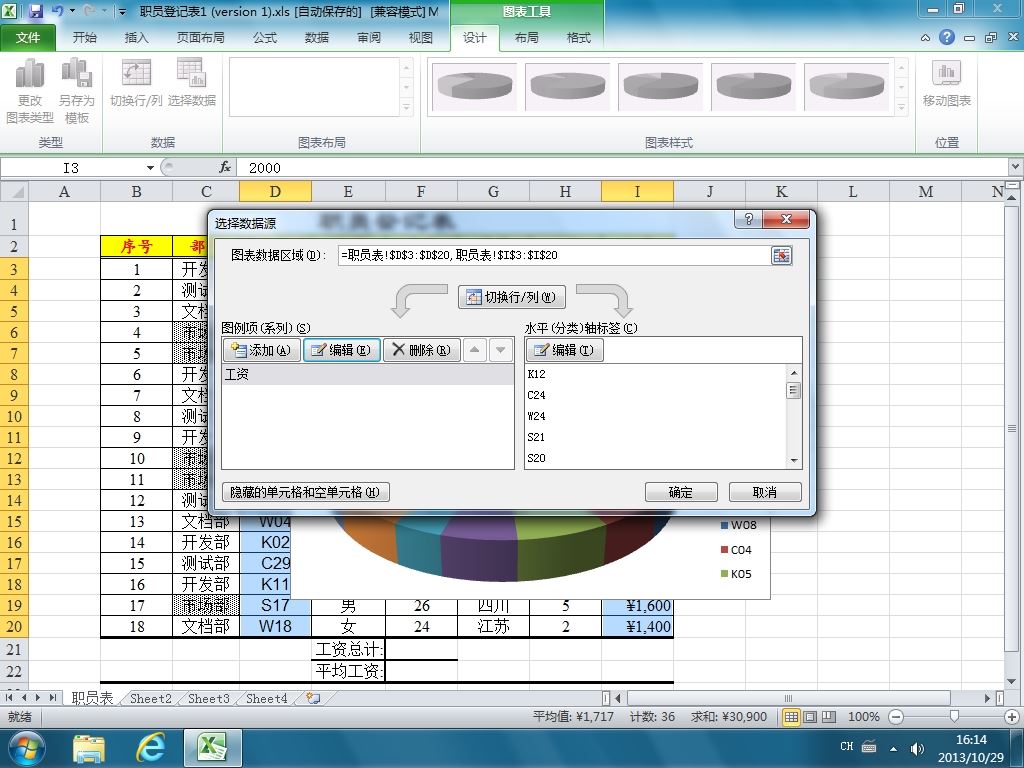Viewport: 1024px width, 768px height.
Task: Confirm the dialog with OK (确定)
Action: click(680, 492)
